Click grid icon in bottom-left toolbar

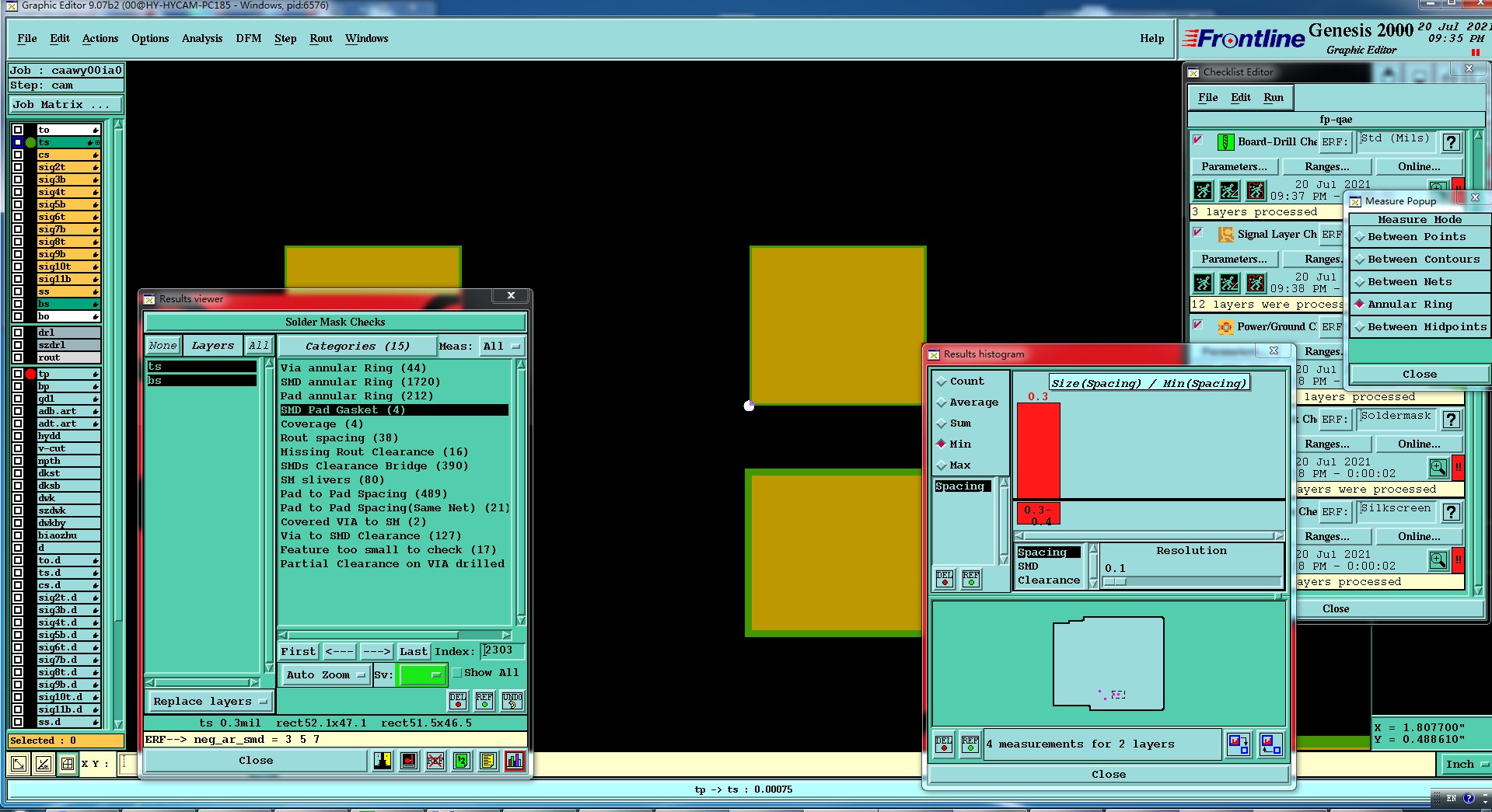pos(68,764)
